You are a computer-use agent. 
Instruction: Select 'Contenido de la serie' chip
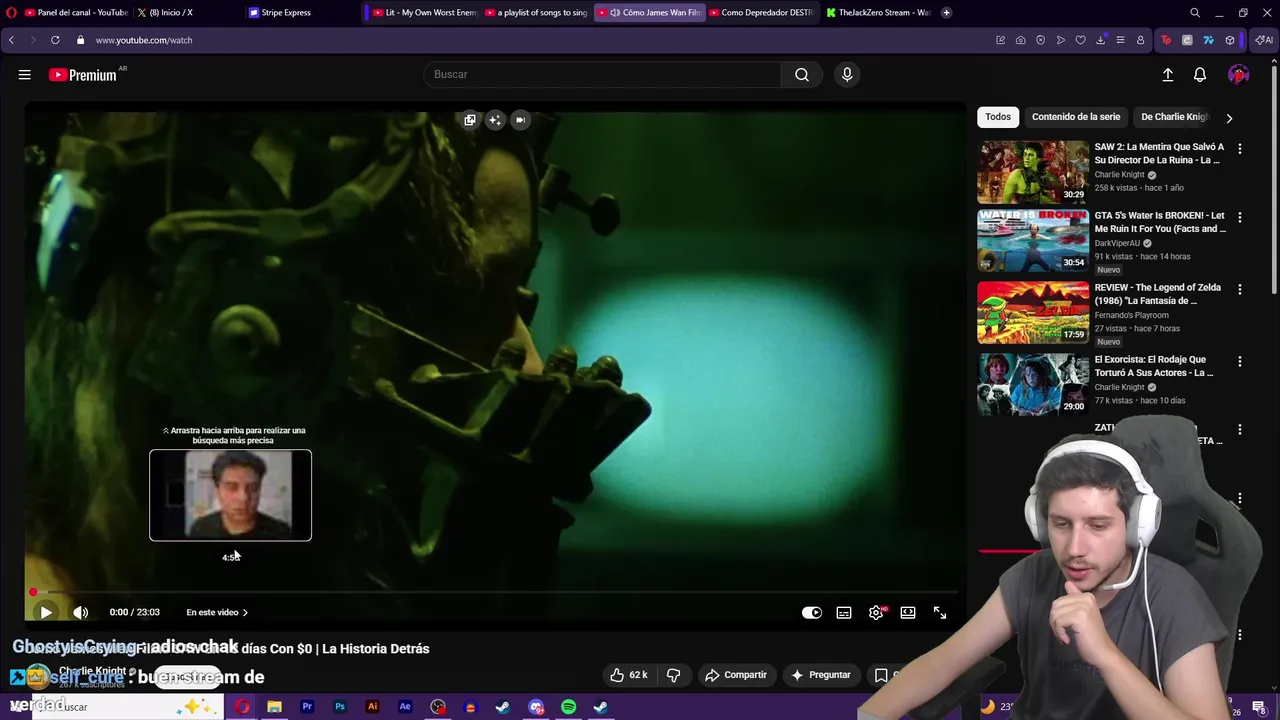(x=1076, y=117)
